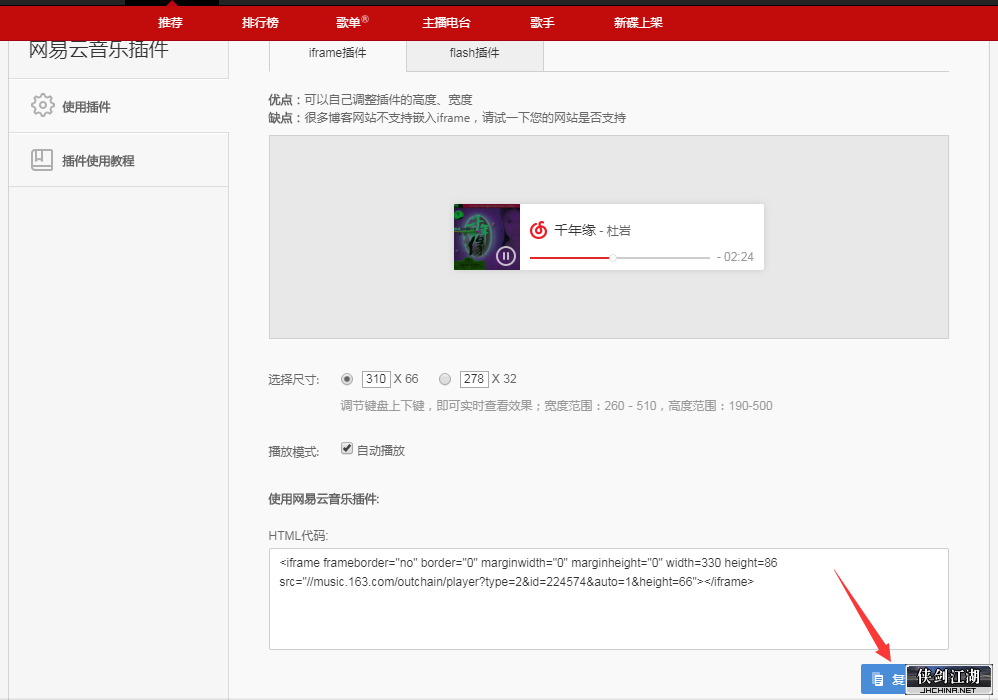The width and height of the screenshot is (998, 700).
Task: Click the book icon beside 插件使用教程
Action: tap(42, 160)
